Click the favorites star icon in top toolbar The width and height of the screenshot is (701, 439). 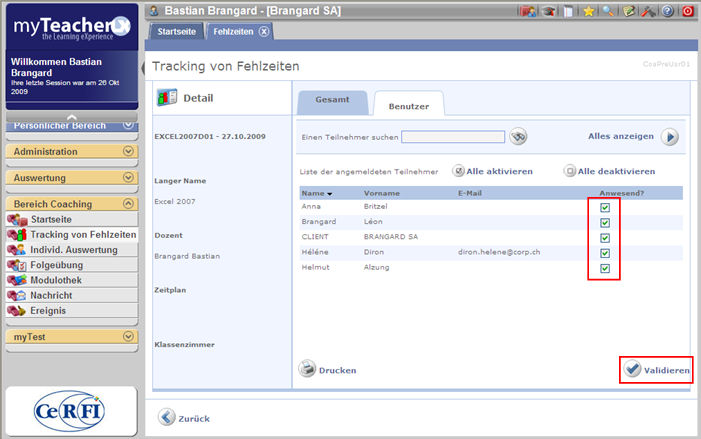589,11
